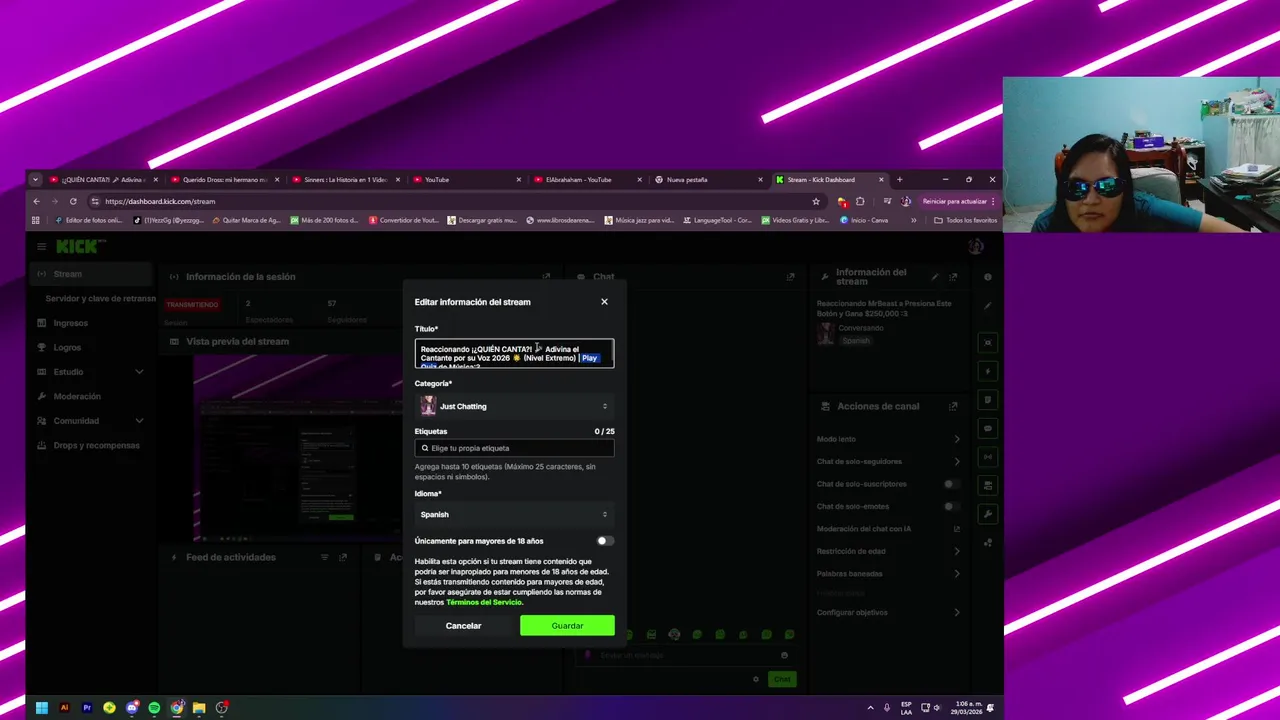Image resolution: width=1280 pixels, height=720 pixels.
Task: Expand the Modo lento option
Action: pyautogui.click(x=889, y=439)
